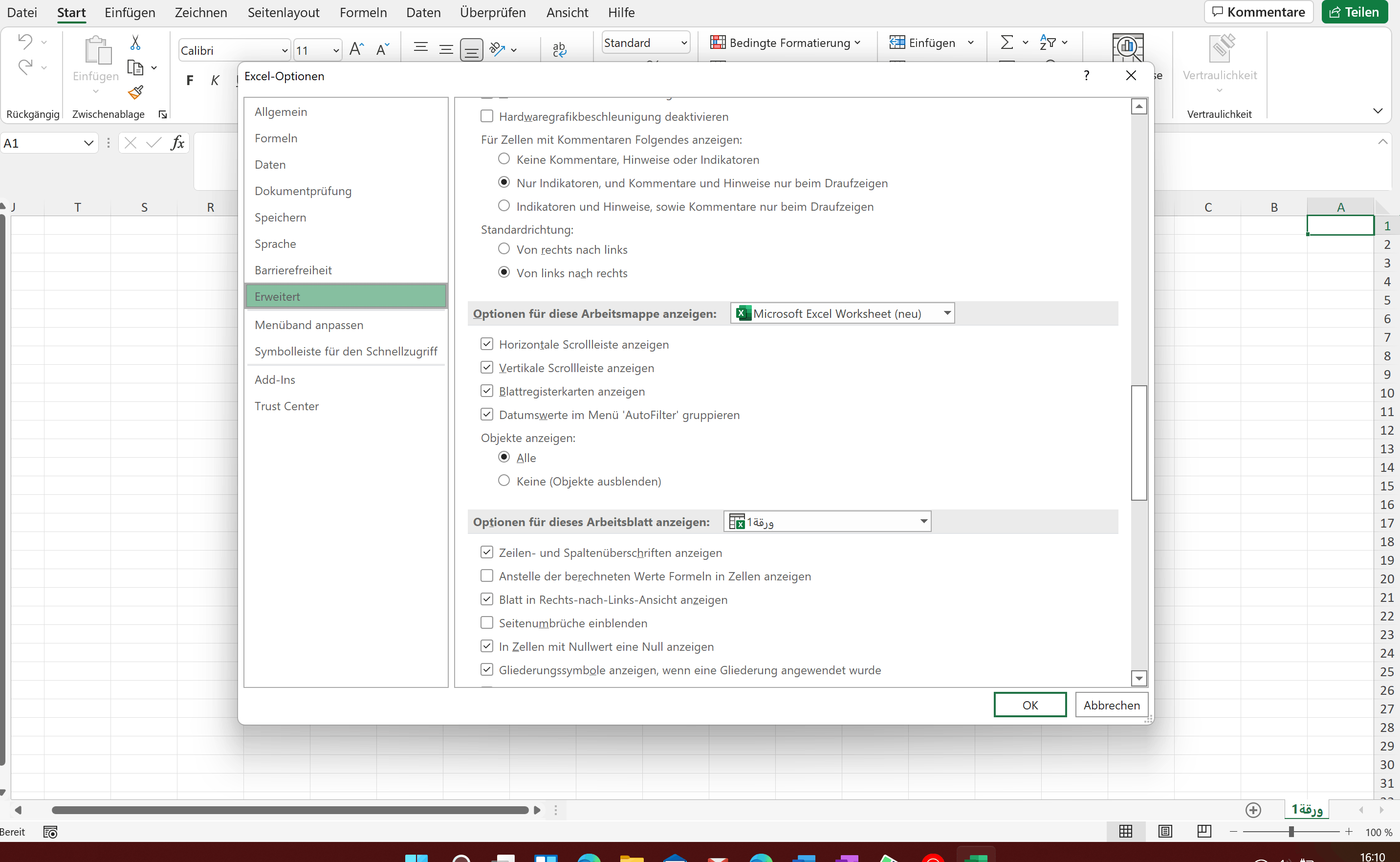The width and height of the screenshot is (1400, 862).
Task: Open the Arbeitsmappe selection dropdown
Action: (x=946, y=313)
